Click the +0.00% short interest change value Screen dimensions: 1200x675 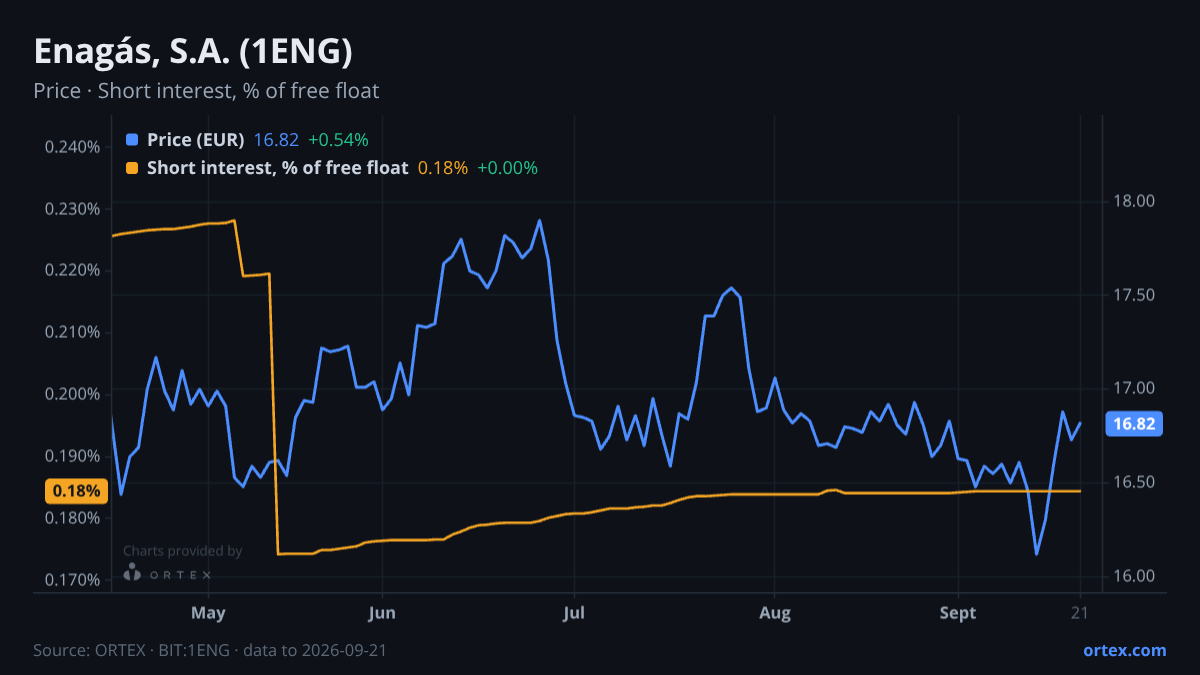coord(507,168)
